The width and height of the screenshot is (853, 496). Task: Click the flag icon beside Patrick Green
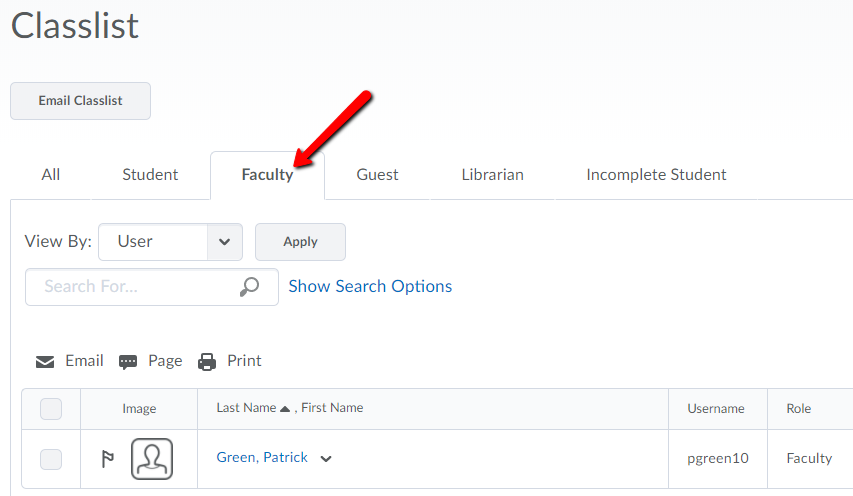click(107, 459)
